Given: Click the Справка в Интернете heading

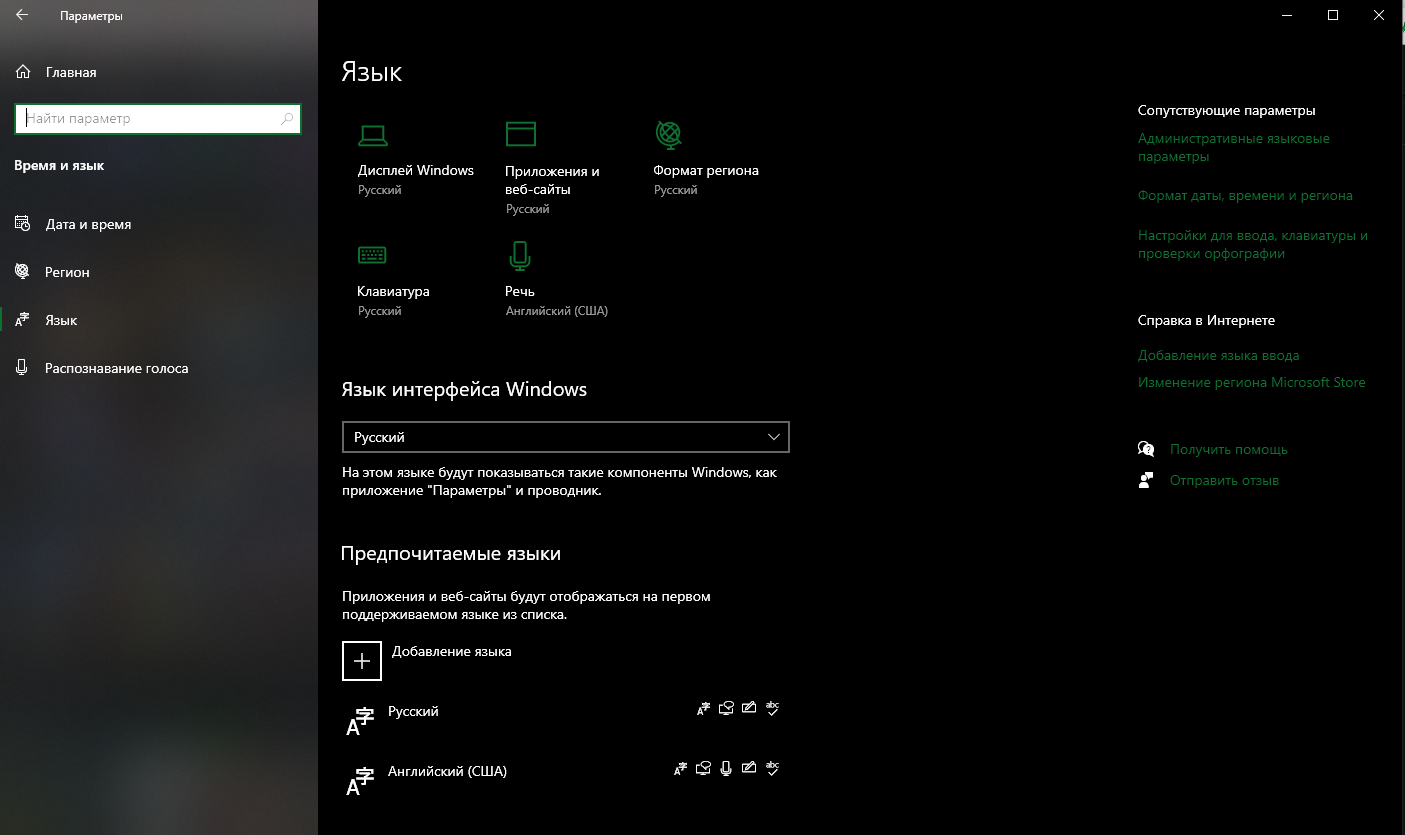Looking at the screenshot, I should [1206, 321].
